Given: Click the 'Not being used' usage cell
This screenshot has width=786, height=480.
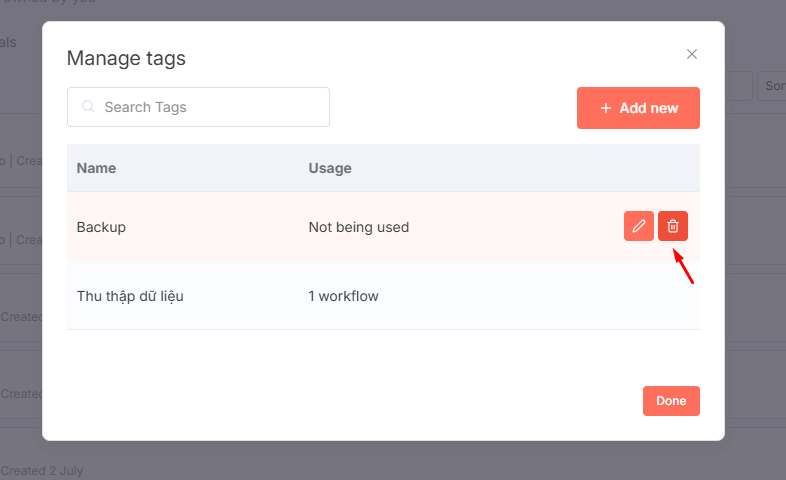Looking at the screenshot, I should (x=359, y=227).
